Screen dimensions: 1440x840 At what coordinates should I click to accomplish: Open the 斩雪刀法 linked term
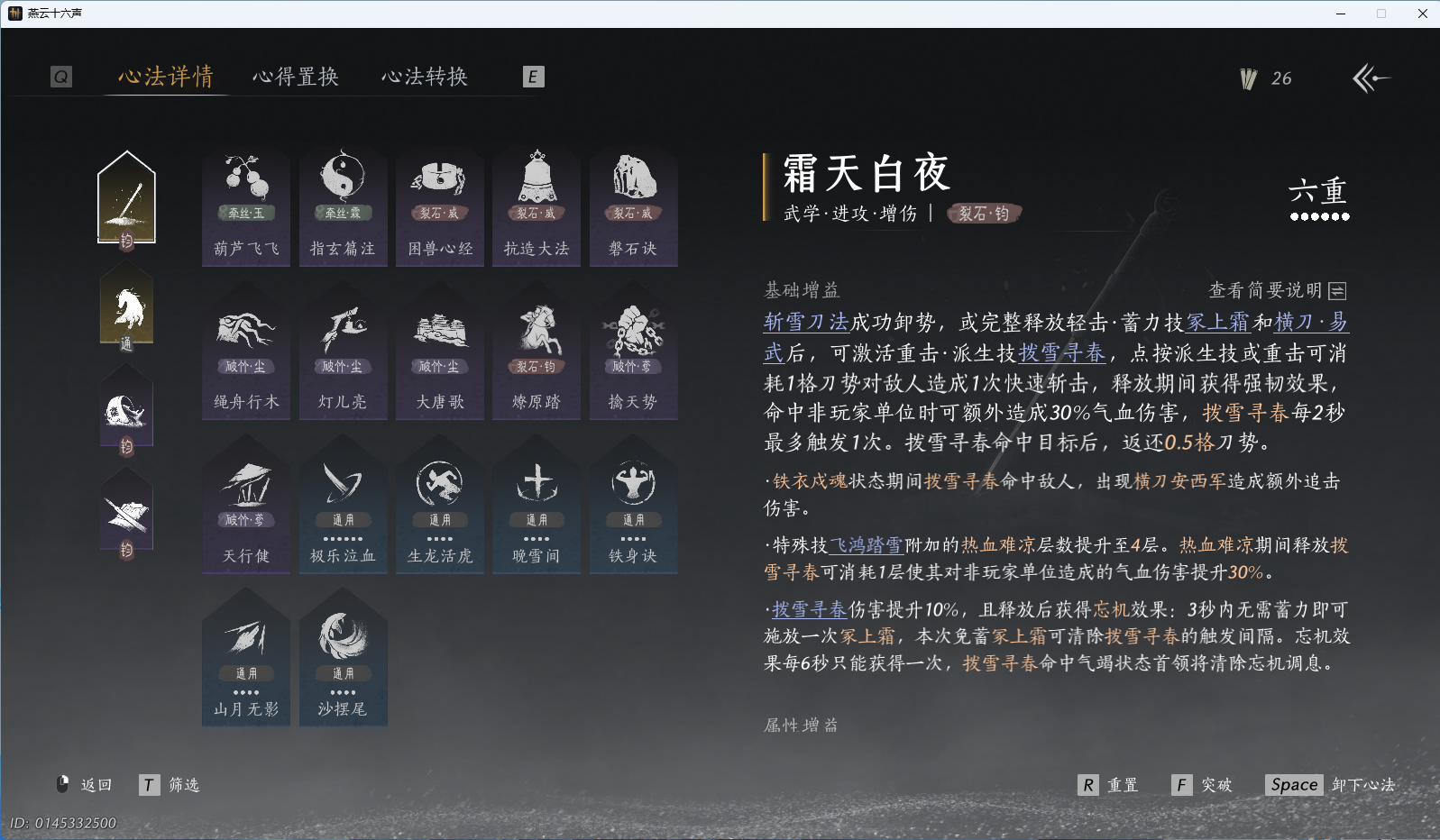point(807,322)
